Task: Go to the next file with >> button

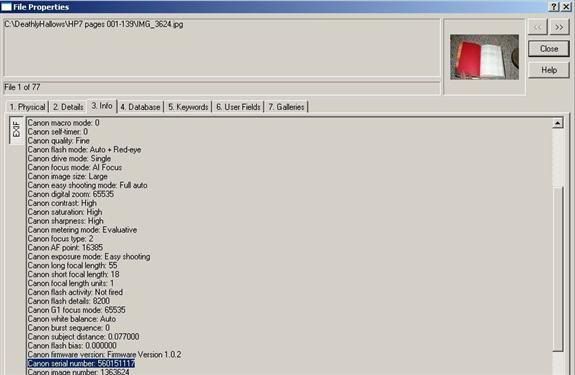Action: pos(559,27)
